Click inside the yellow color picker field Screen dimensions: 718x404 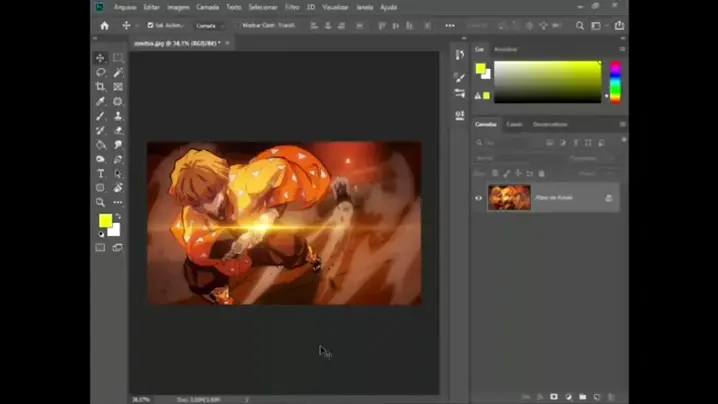548,82
